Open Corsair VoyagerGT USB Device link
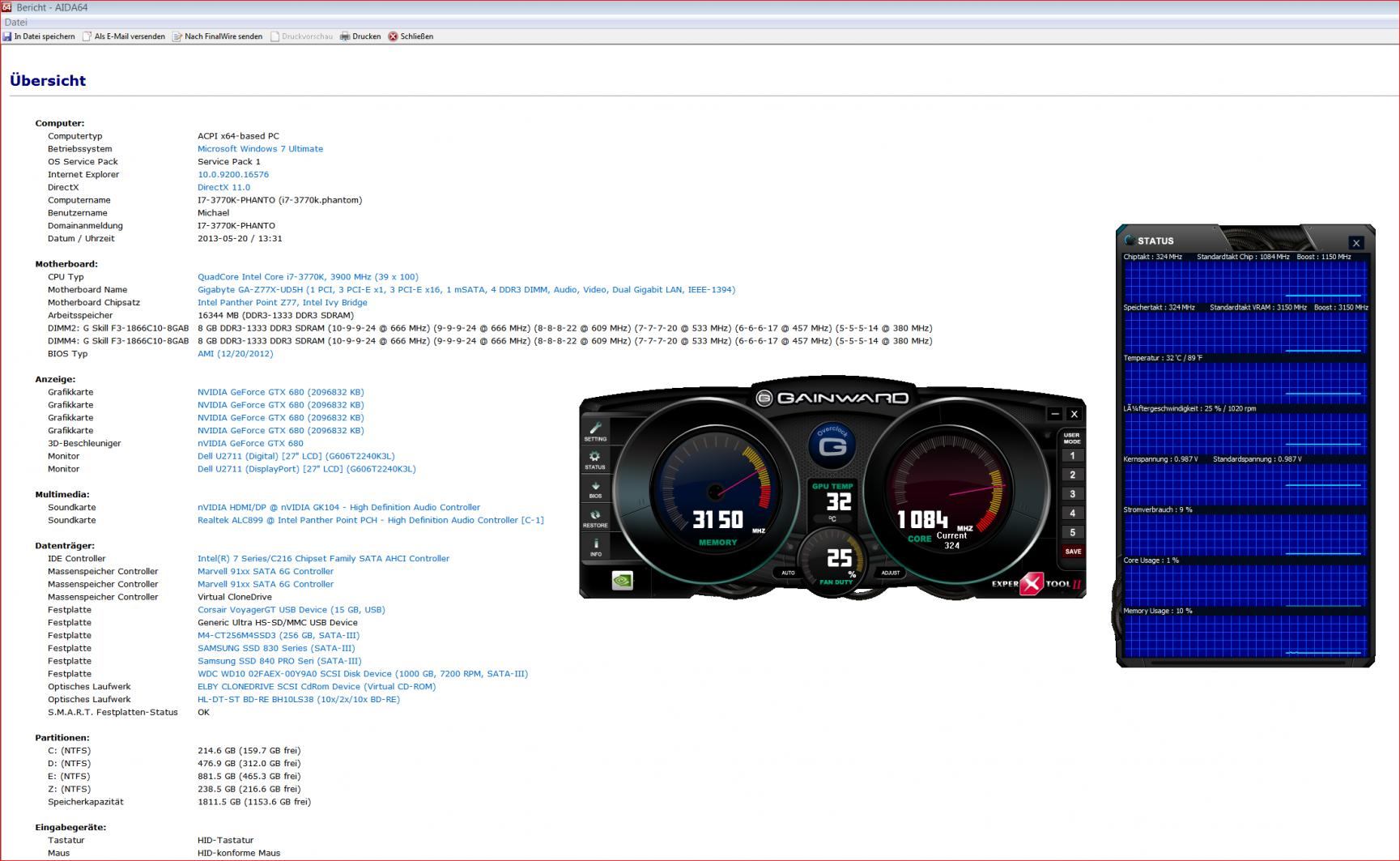The width and height of the screenshot is (1400, 861). pyautogui.click(x=291, y=610)
